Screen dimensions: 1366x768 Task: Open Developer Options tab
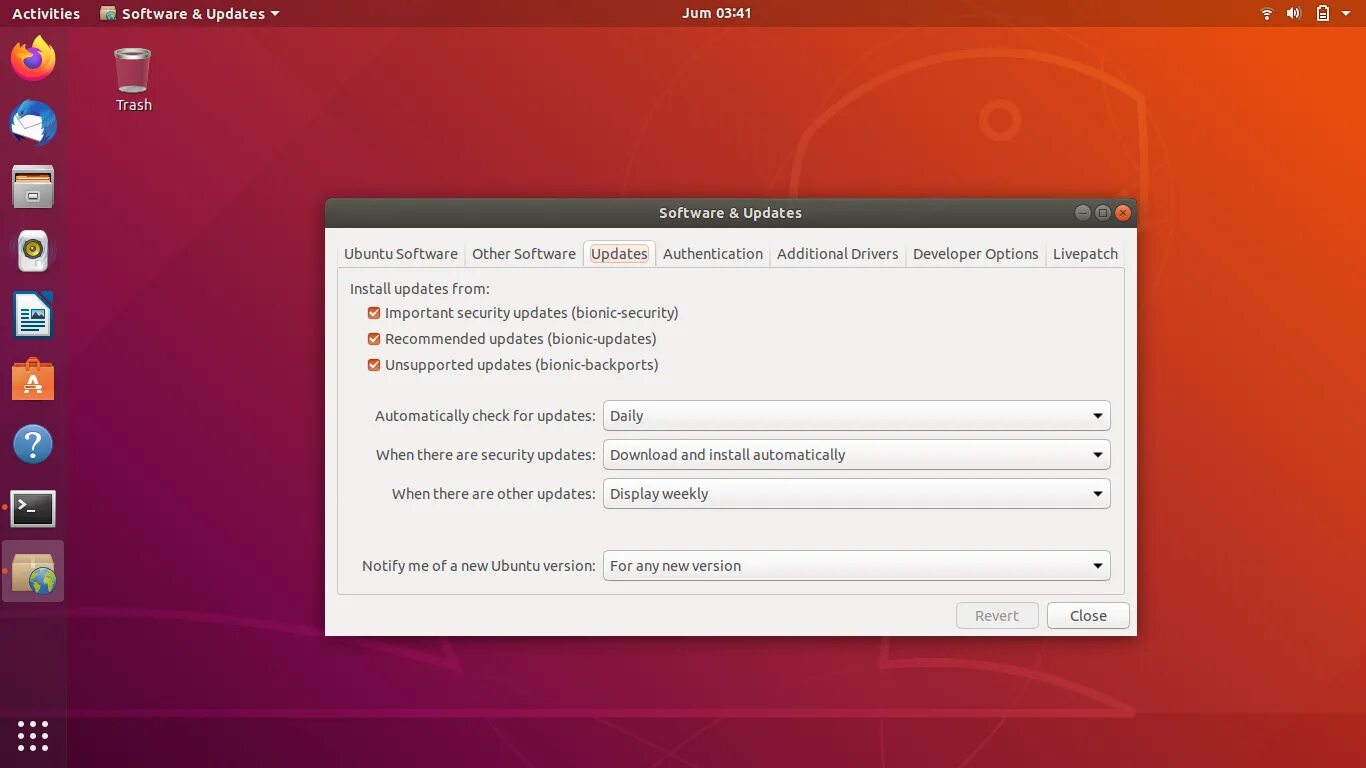[976, 254]
